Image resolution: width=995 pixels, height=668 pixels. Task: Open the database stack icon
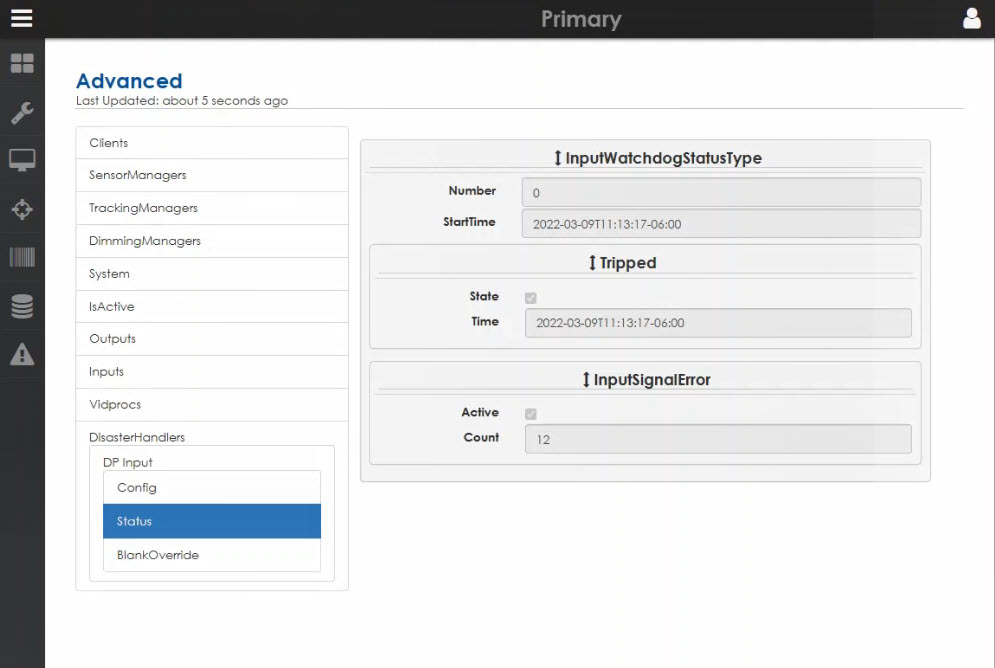22,306
